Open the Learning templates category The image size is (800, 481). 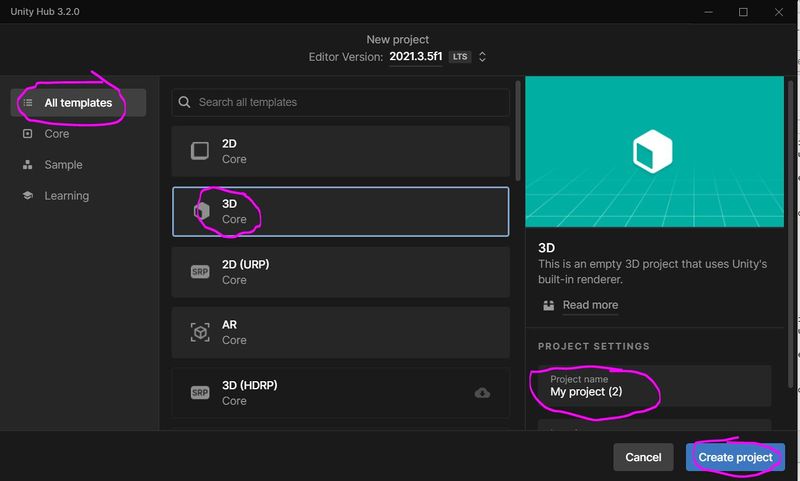pyautogui.click(x=66, y=196)
